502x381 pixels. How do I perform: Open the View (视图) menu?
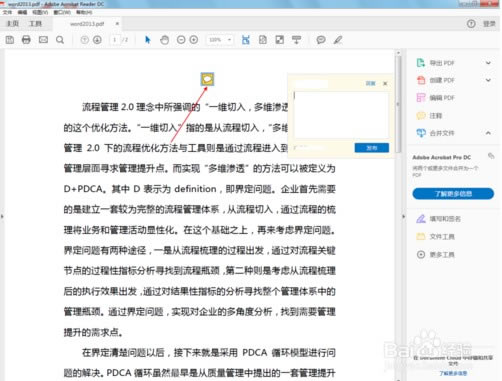pos(40,12)
